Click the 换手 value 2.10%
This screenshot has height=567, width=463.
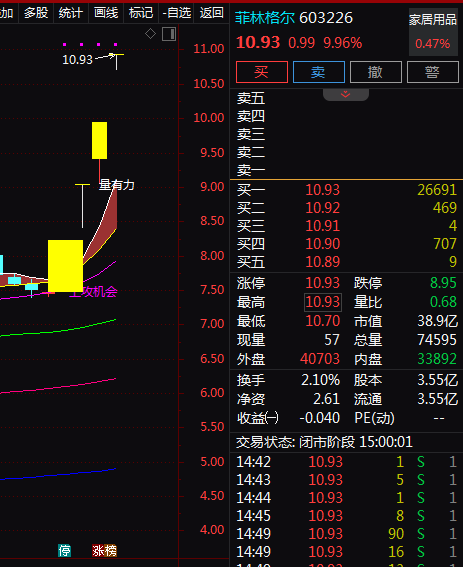[320, 380]
